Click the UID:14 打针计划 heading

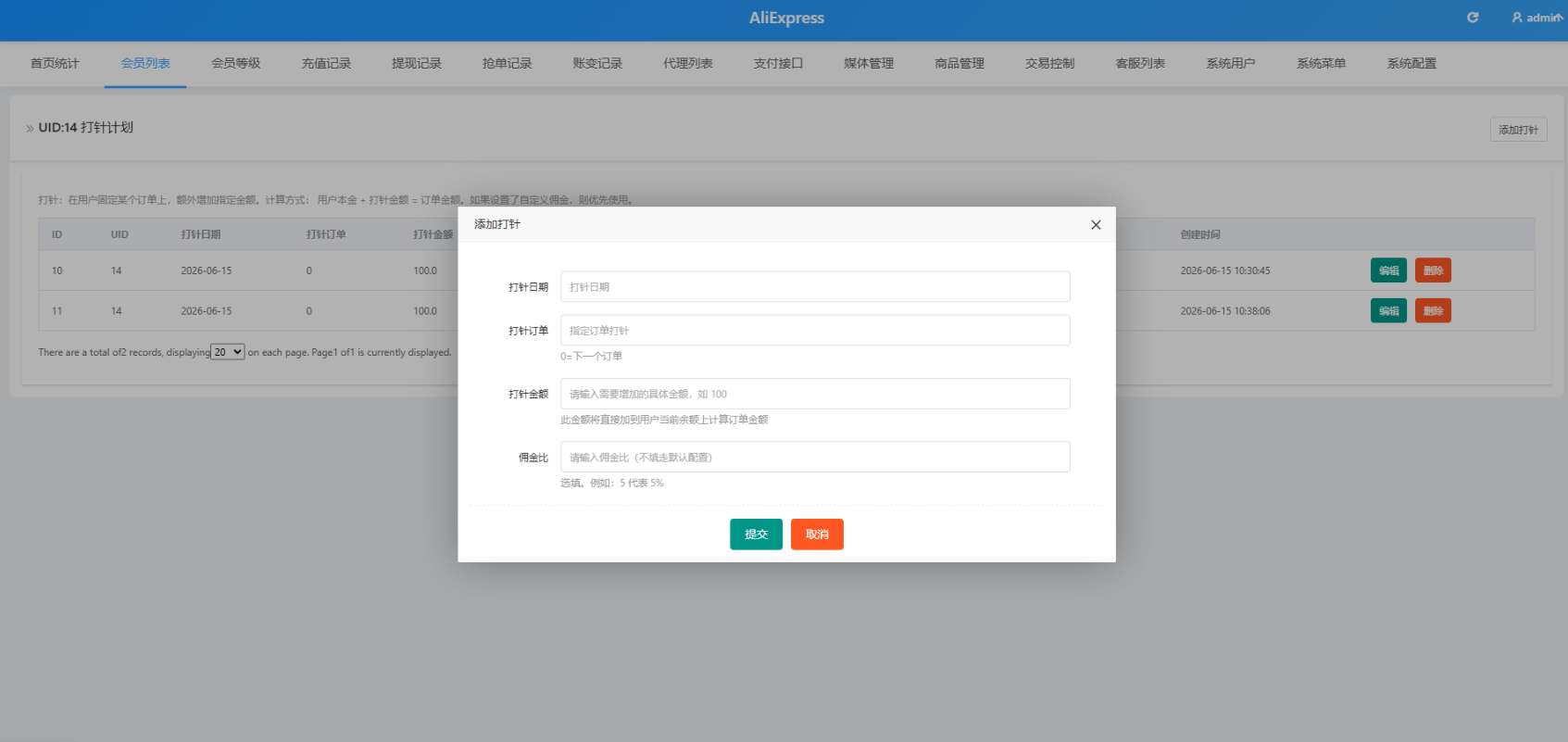pos(86,128)
